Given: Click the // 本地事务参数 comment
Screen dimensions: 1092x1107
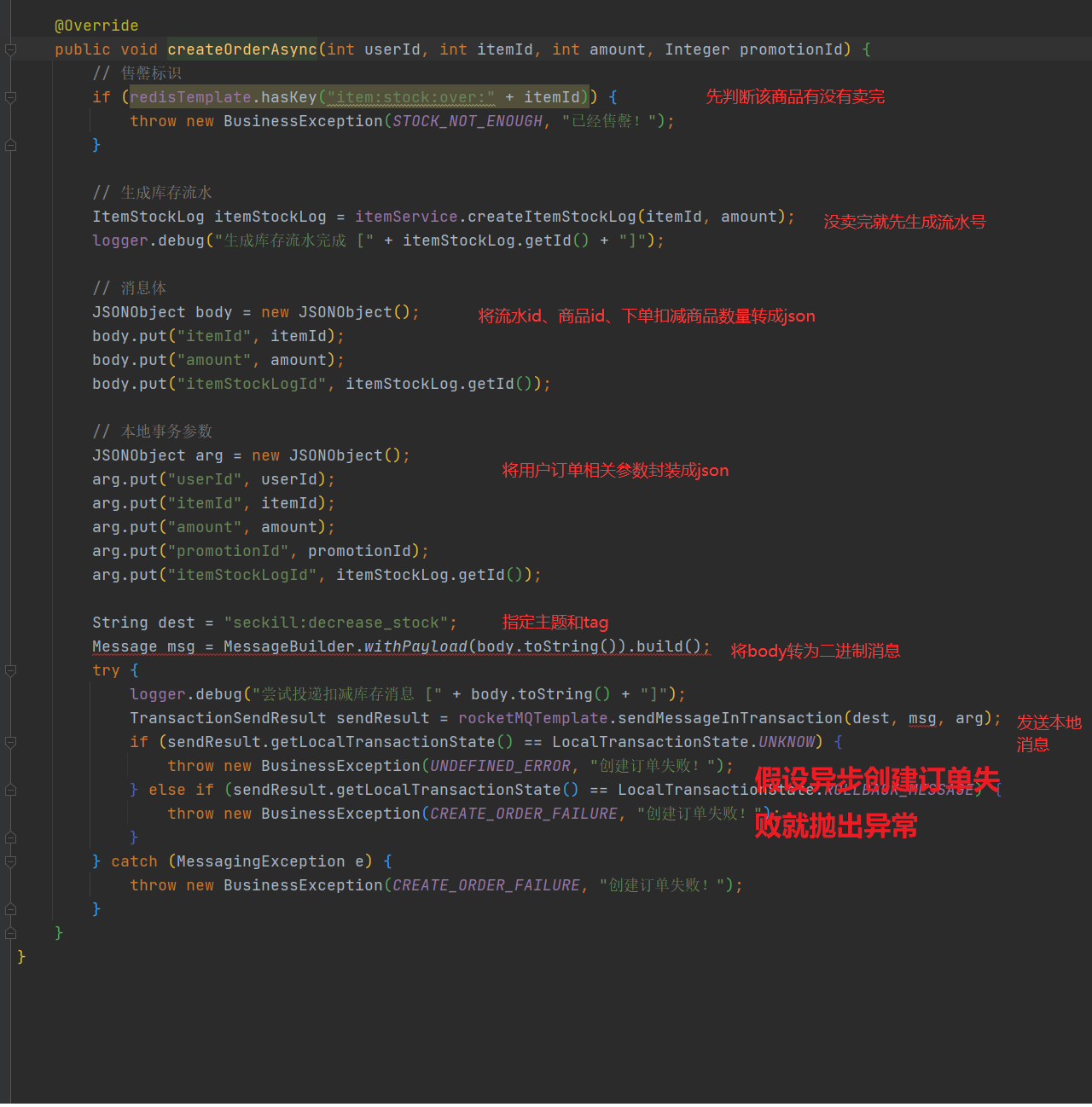Looking at the screenshot, I should pyautogui.click(x=153, y=432).
